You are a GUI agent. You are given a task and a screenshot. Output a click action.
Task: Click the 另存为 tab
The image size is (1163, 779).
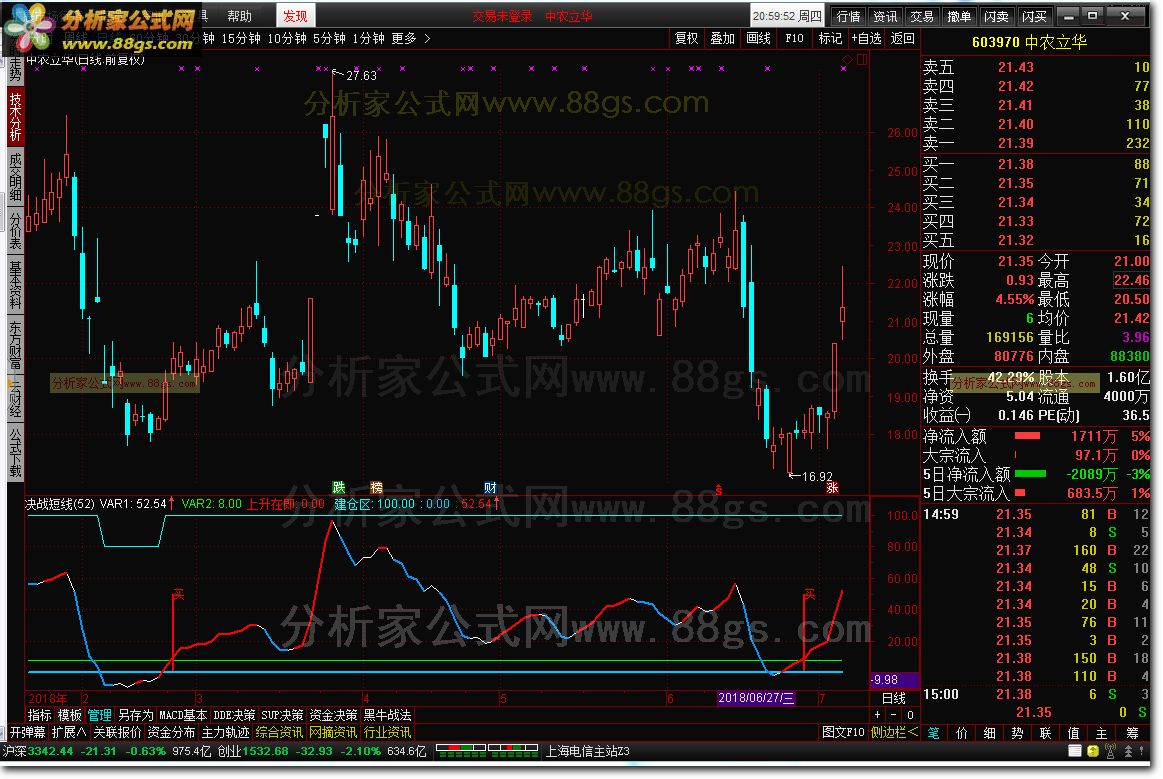point(136,715)
